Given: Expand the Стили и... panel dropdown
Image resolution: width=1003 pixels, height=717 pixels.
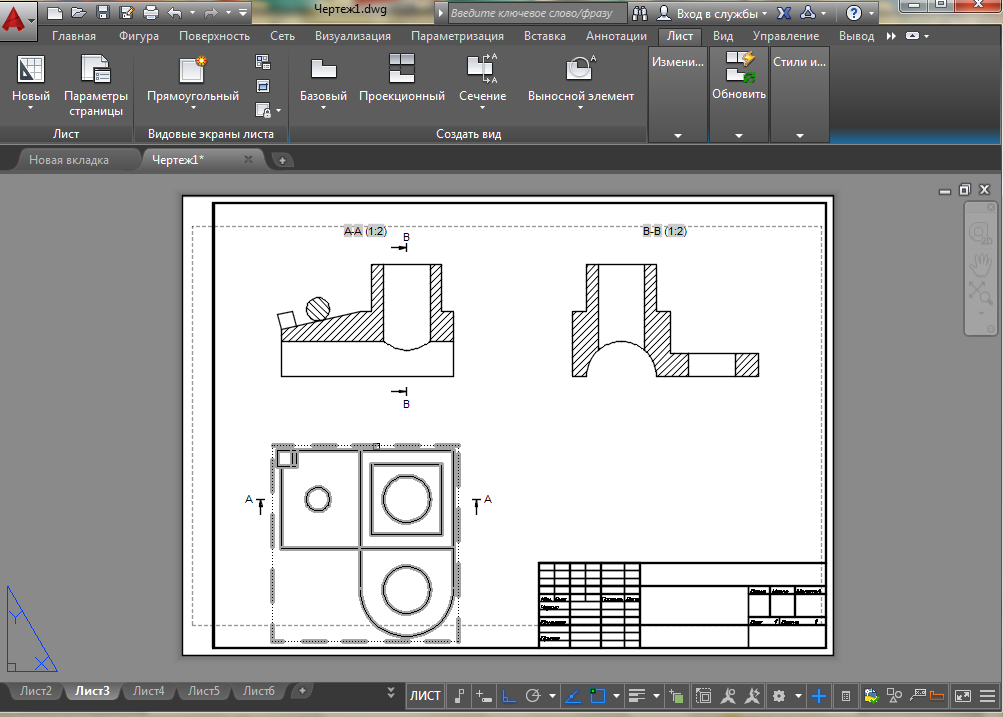Looking at the screenshot, I should (x=800, y=136).
